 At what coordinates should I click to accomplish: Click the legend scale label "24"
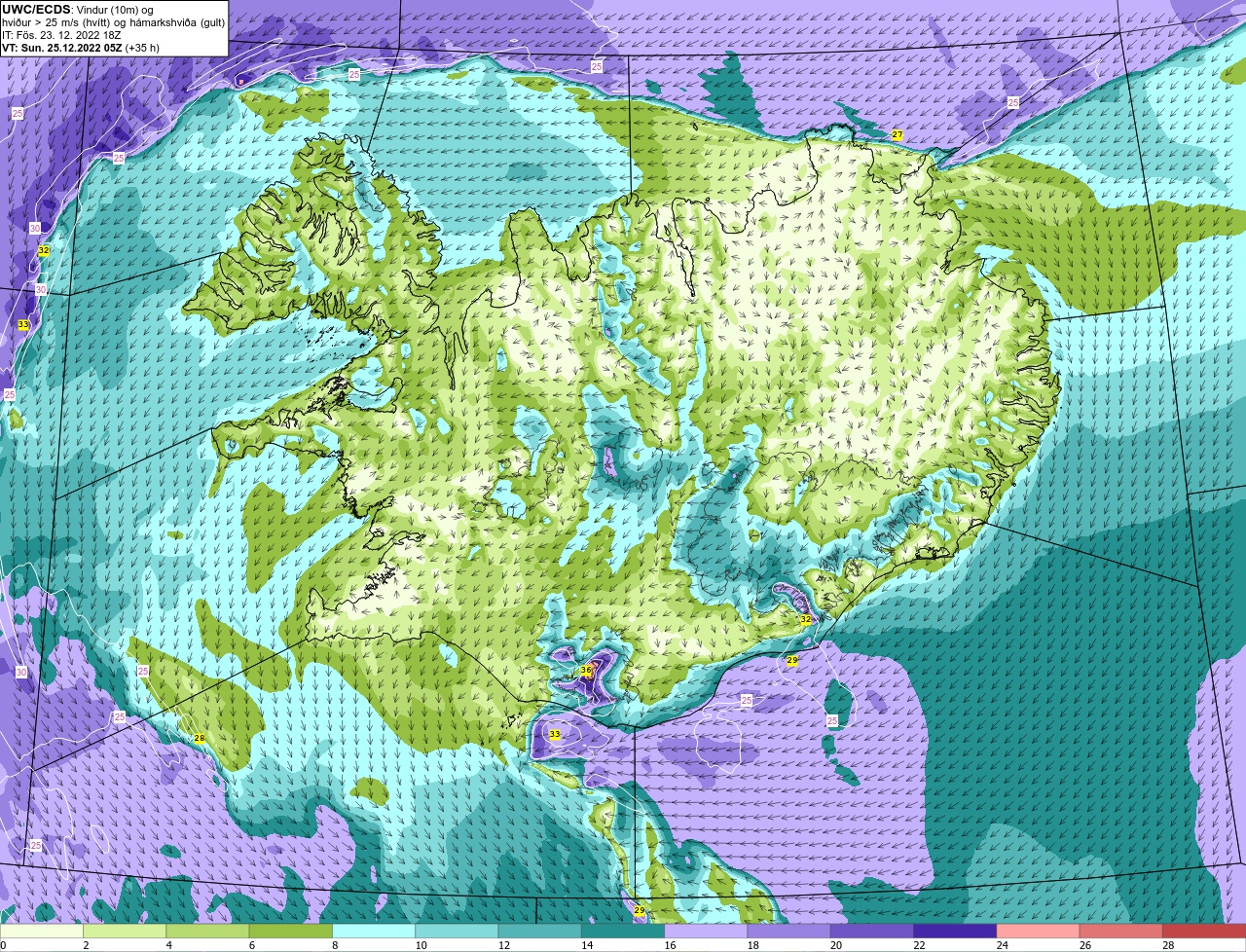click(1002, 945)
